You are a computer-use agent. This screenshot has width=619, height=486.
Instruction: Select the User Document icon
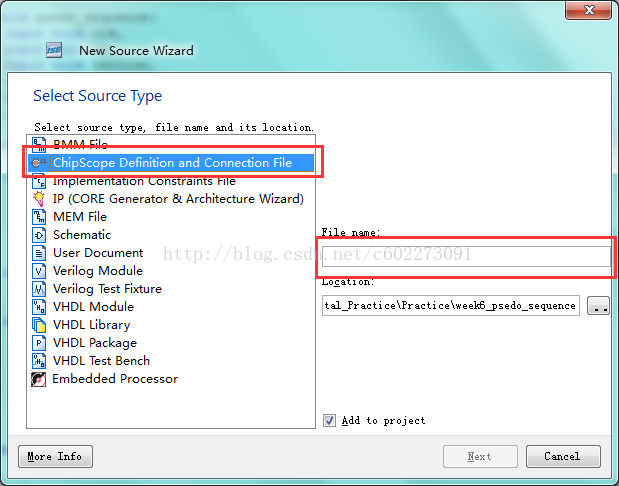point(39,253)
